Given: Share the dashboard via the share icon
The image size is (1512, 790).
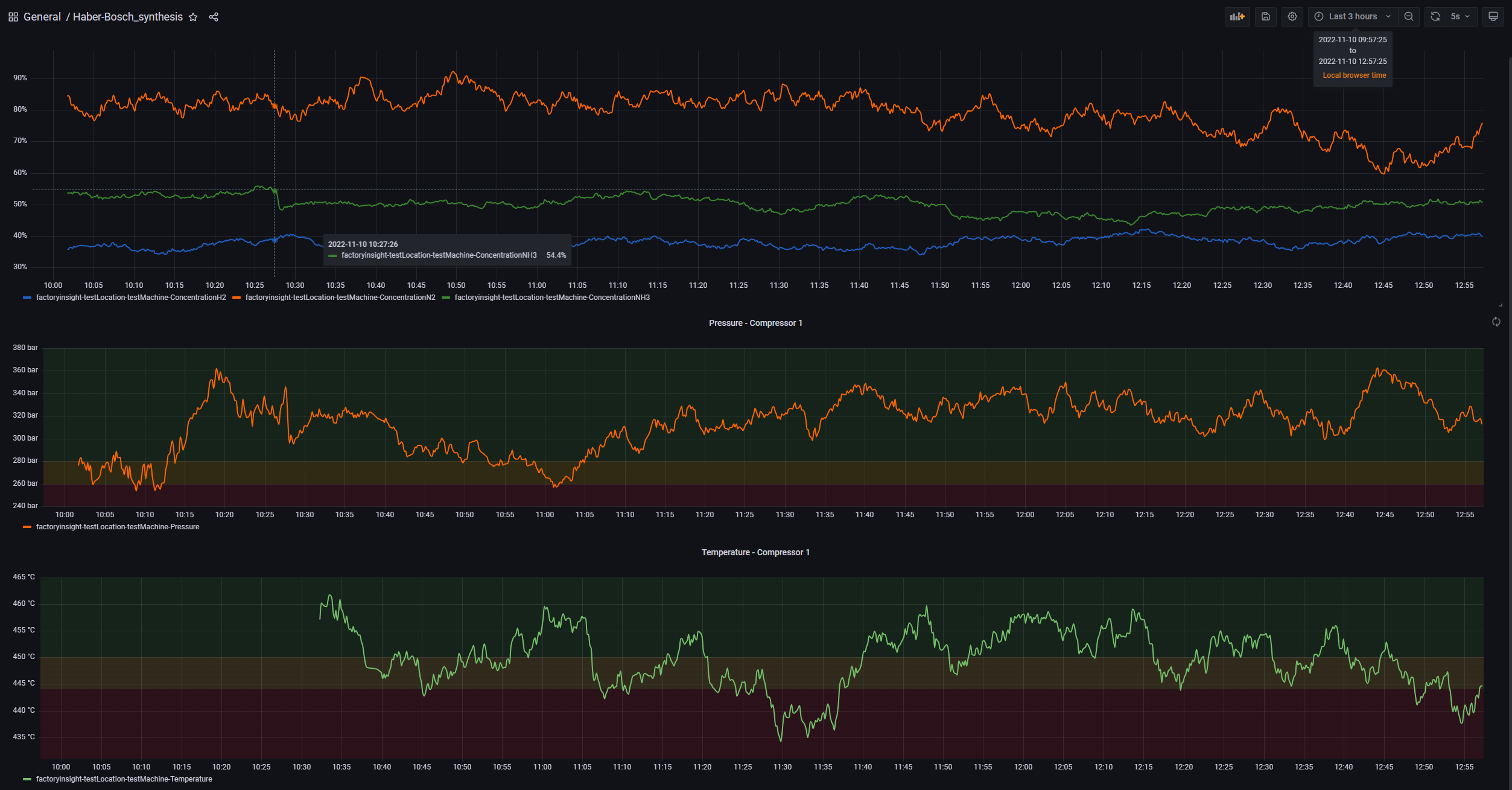Looking at the screenshot, I should coord(214,18).
